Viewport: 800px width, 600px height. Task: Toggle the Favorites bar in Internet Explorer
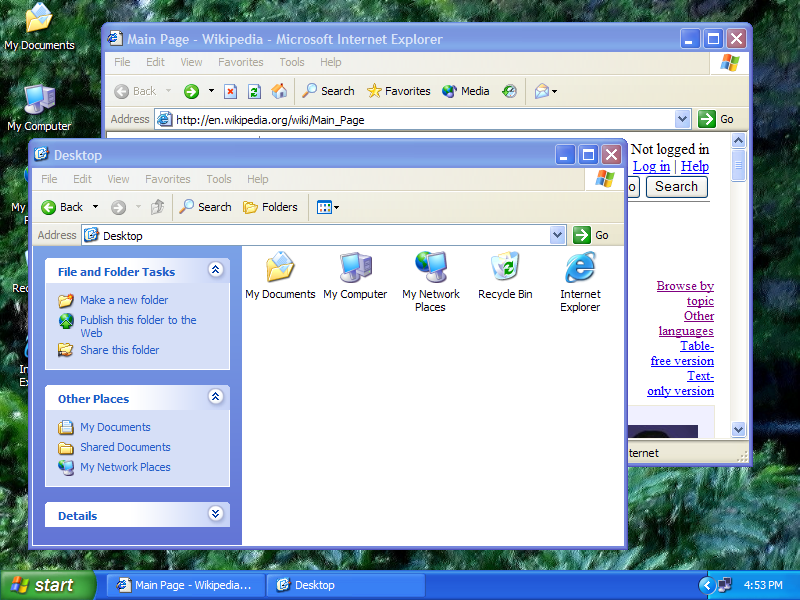[x=398, y=91]
